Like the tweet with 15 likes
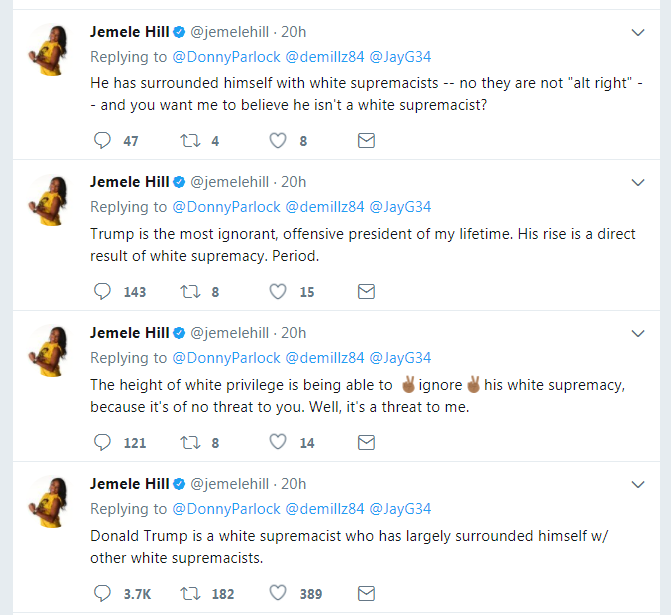Screen dimensions: 671x615 (x=278, y=292)
